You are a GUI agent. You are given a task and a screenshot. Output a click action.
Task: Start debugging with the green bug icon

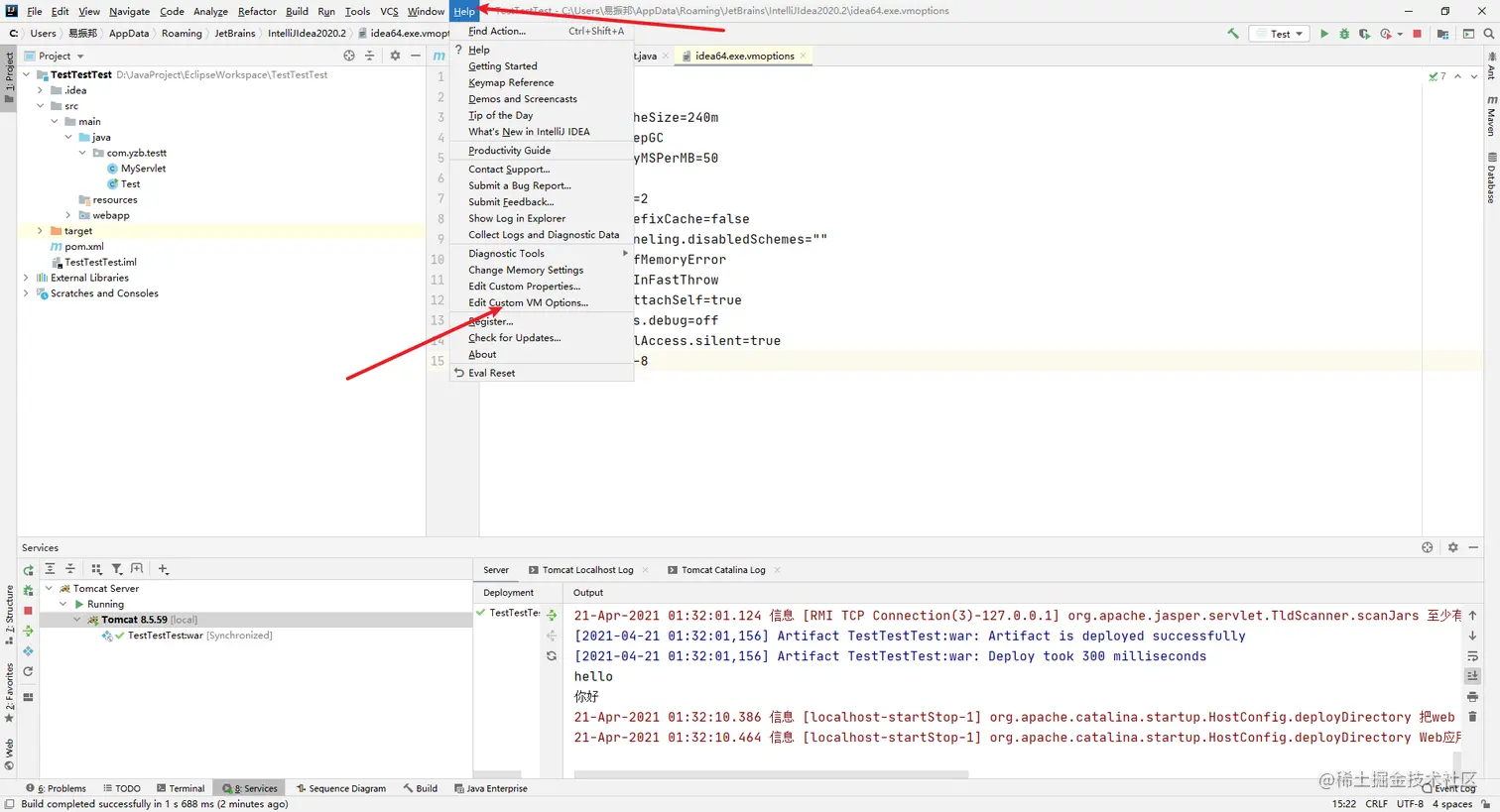pos(1344,34)
